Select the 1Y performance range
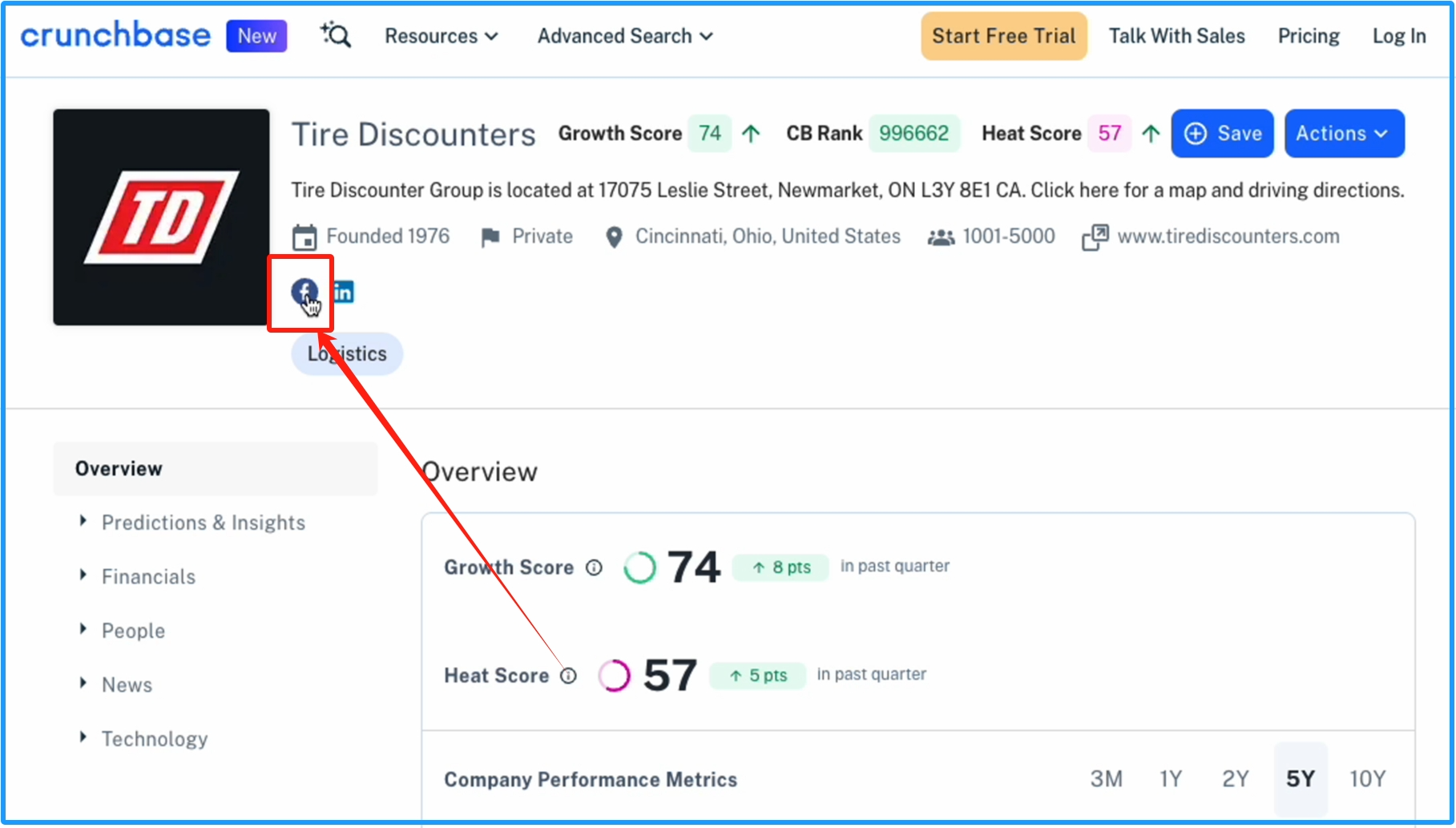 1171,779
